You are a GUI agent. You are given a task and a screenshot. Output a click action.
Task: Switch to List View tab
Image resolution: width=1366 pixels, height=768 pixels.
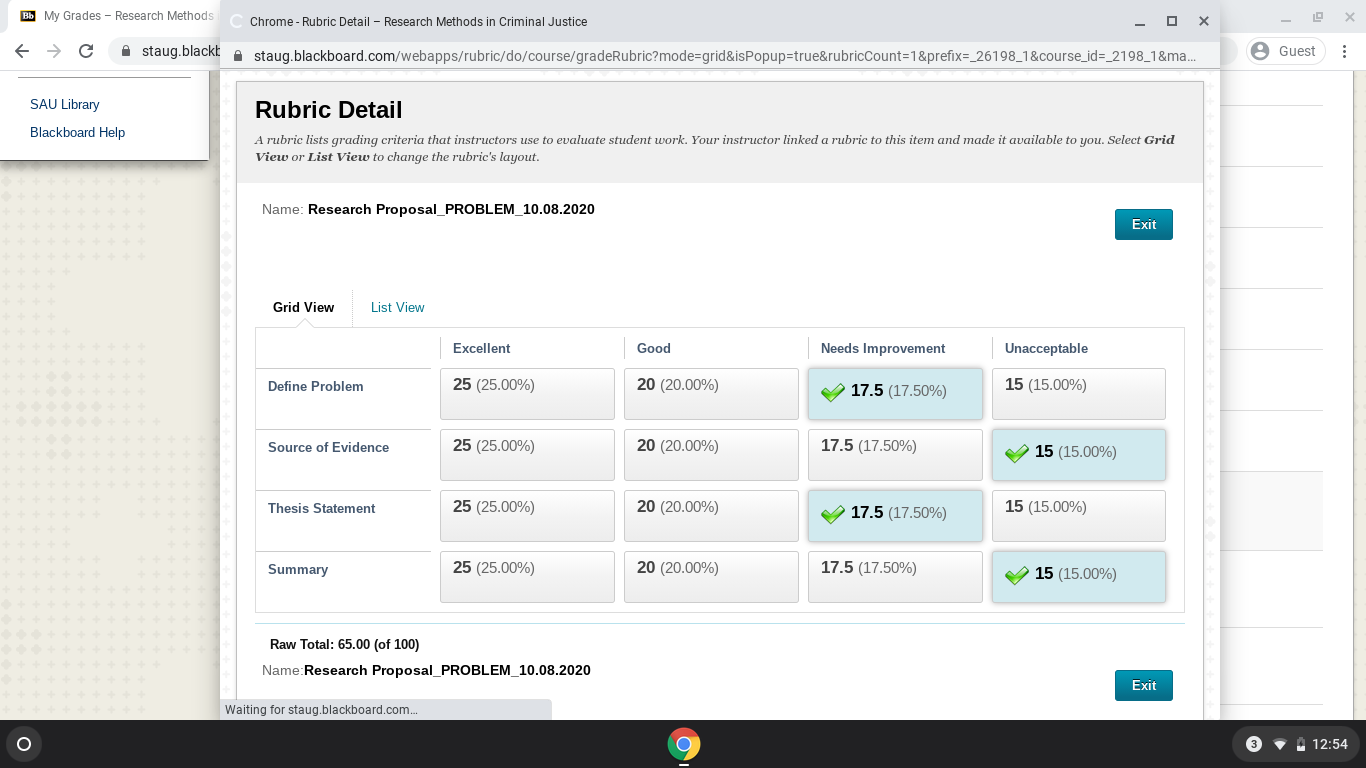[398, 307]
